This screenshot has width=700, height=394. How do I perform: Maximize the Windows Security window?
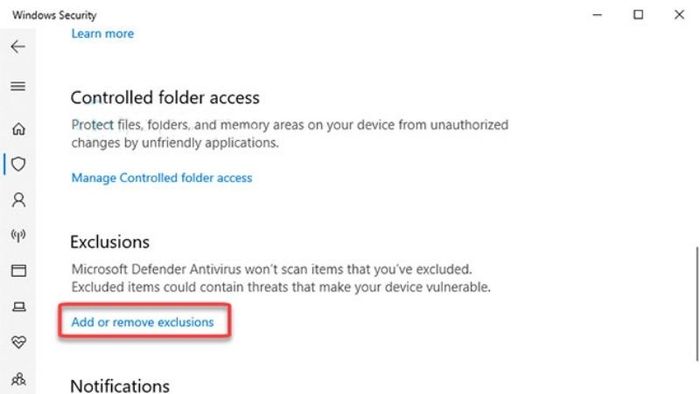(638, 15)
